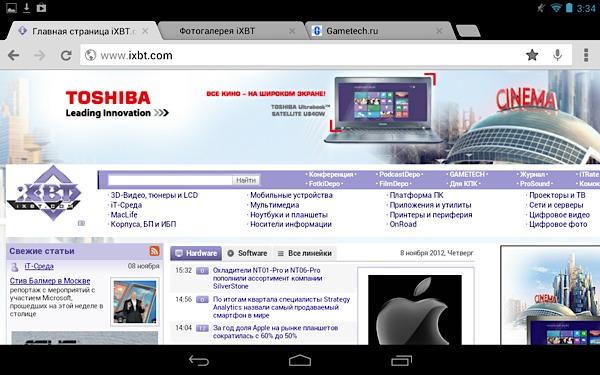
Task: Open the FilmDepo link
Action: 393,184
